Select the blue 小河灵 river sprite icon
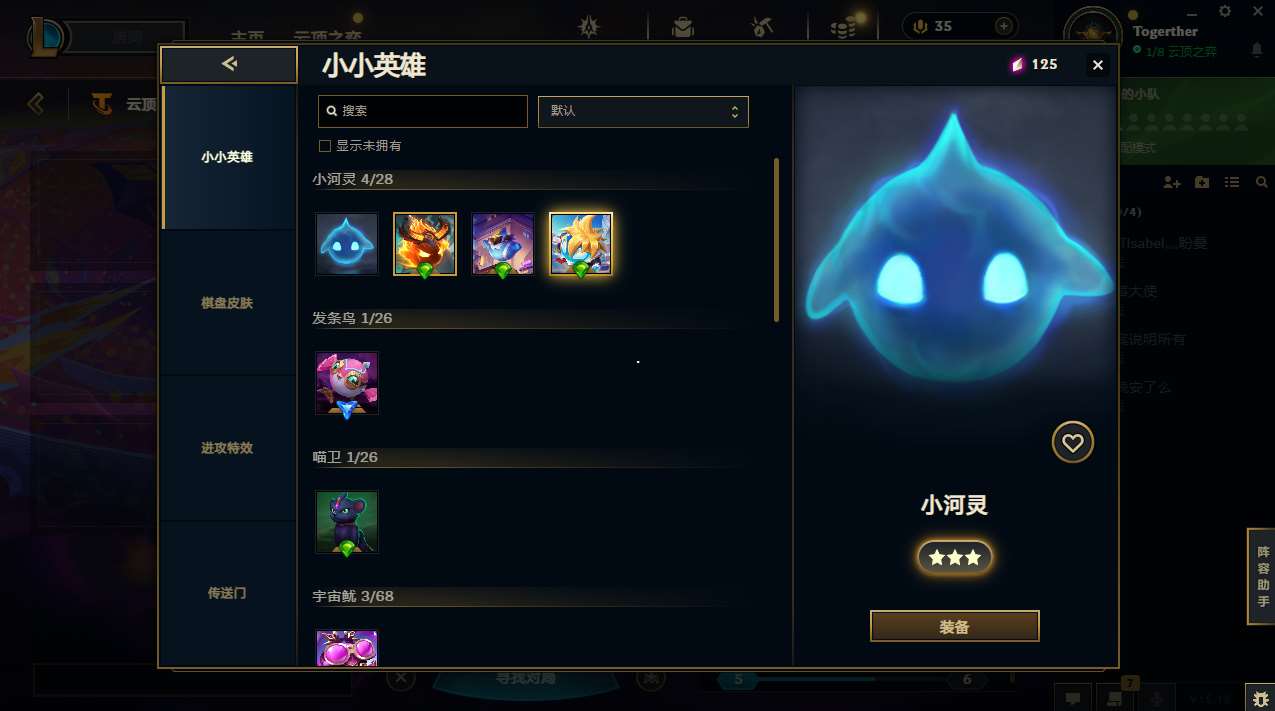Viewport: 1275px width, 711px height. pyautogui.click(x=347, y=244)
